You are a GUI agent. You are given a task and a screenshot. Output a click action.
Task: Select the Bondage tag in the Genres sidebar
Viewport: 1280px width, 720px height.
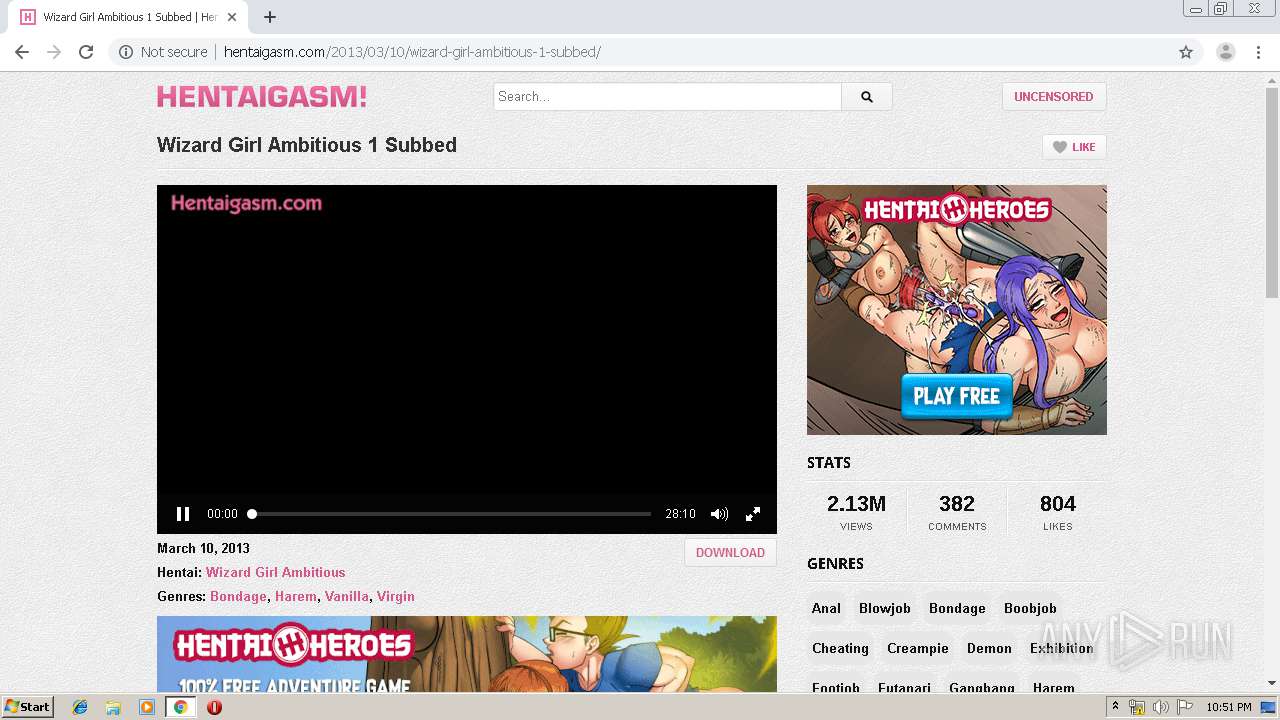click(957, 608)
